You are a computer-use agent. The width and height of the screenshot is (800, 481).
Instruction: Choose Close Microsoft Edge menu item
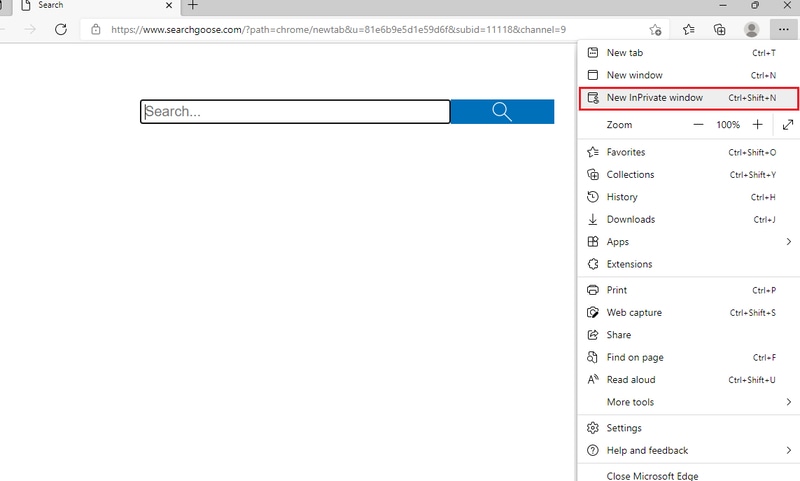[x=688, y=475]
